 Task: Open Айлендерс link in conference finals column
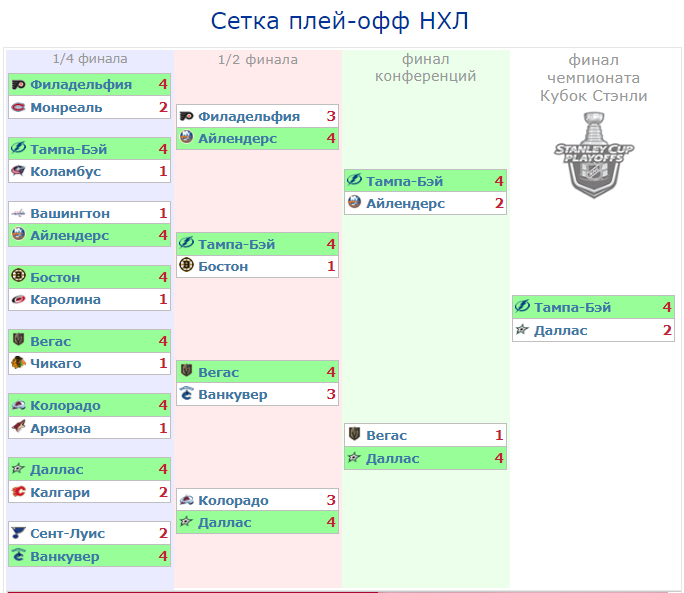[x=405, y=203]
